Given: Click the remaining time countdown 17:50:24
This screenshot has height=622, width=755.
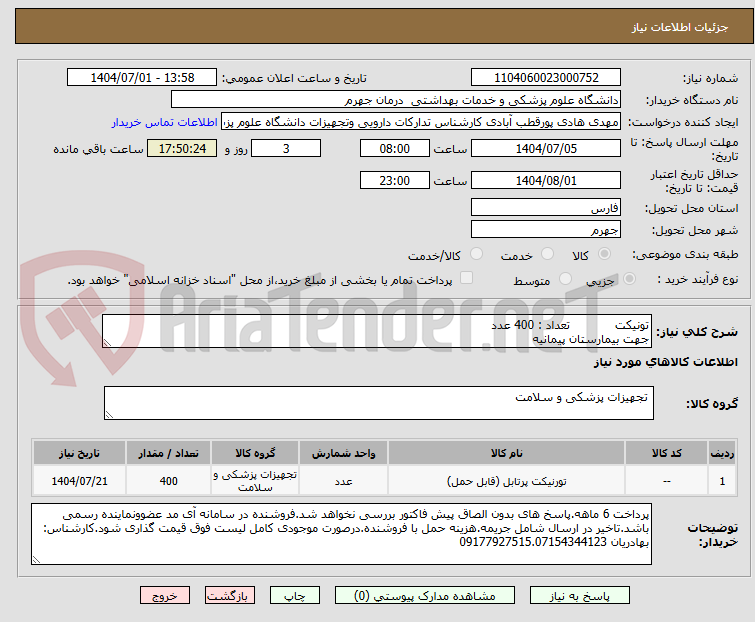Looking at the screenshot, I should pos(182,148).
